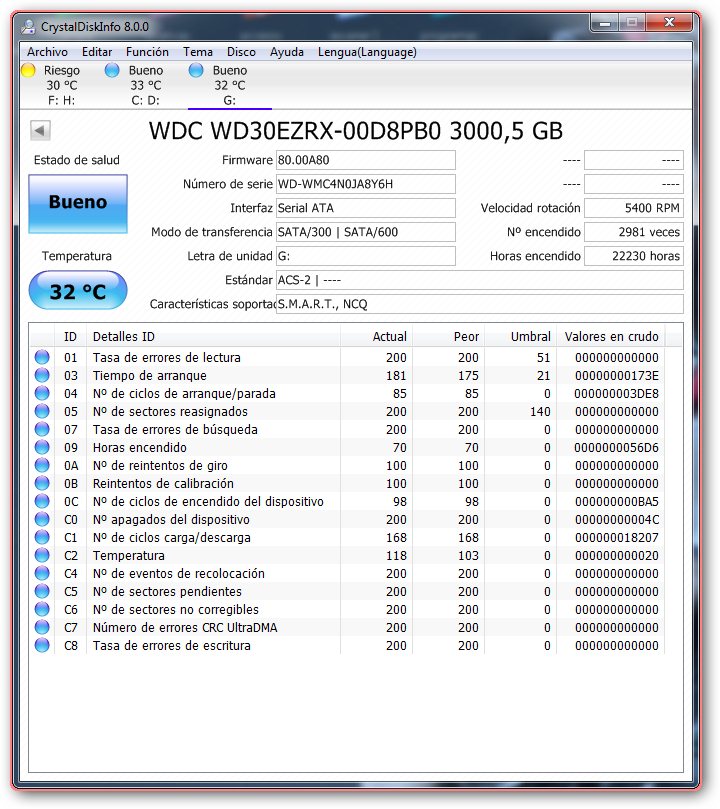Click status icon for Tasa de errores de escritura

[x=42, y=645]
